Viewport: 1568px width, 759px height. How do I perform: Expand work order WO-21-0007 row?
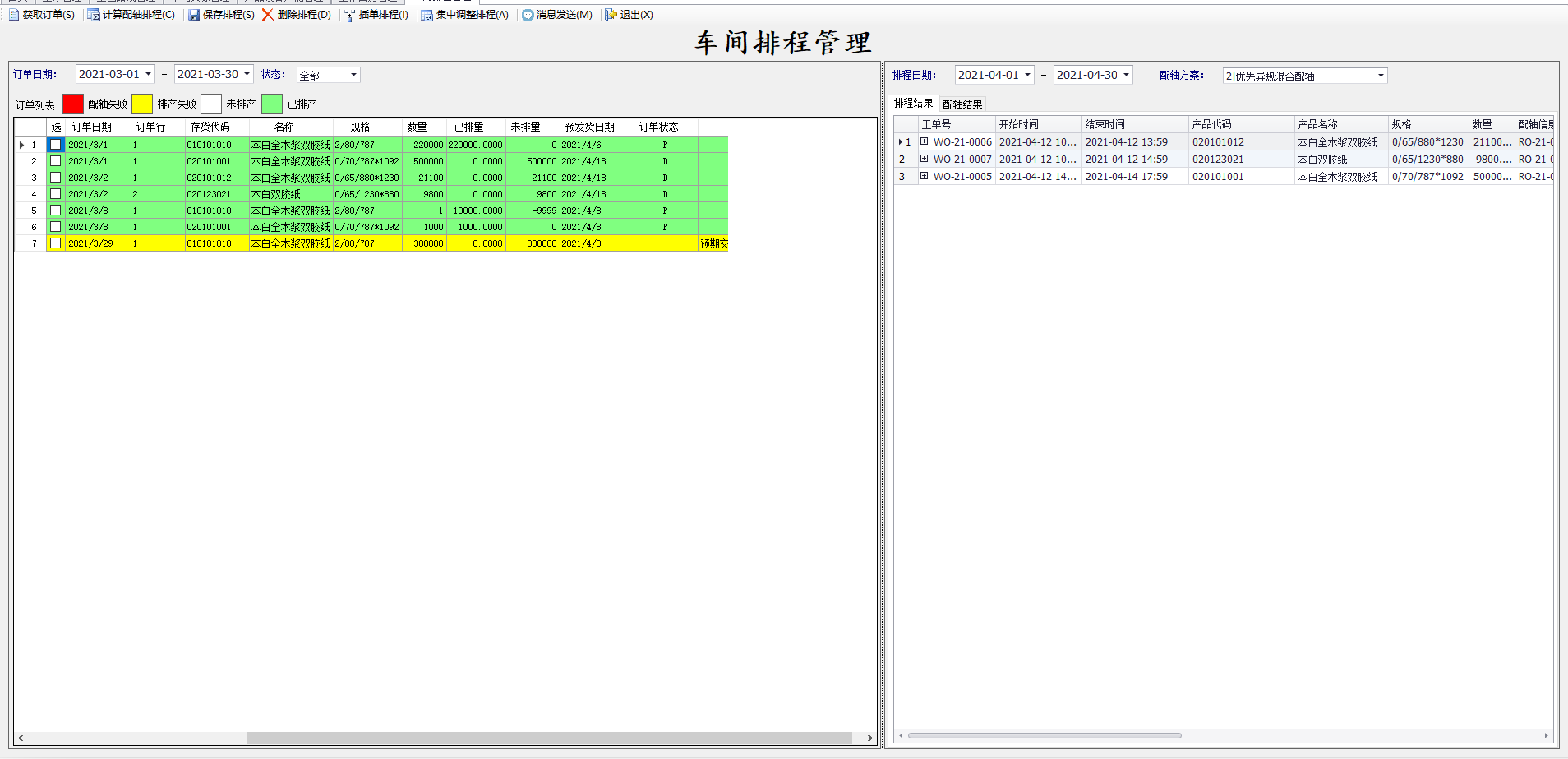(924, 159)
